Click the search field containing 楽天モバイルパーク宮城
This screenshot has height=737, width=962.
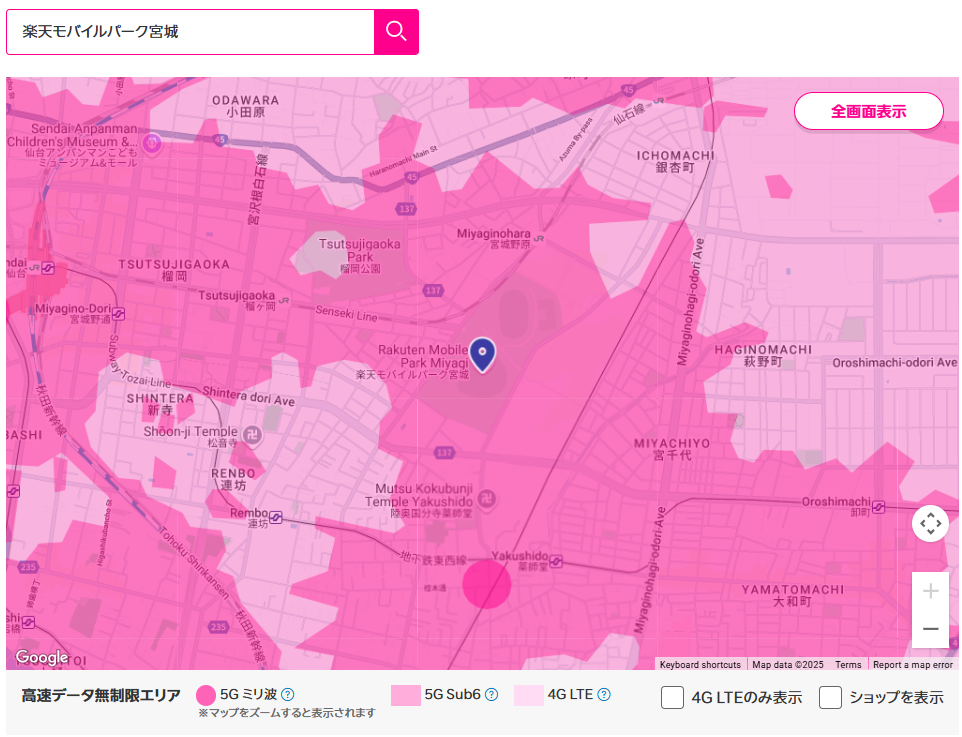tap(190, 32)
